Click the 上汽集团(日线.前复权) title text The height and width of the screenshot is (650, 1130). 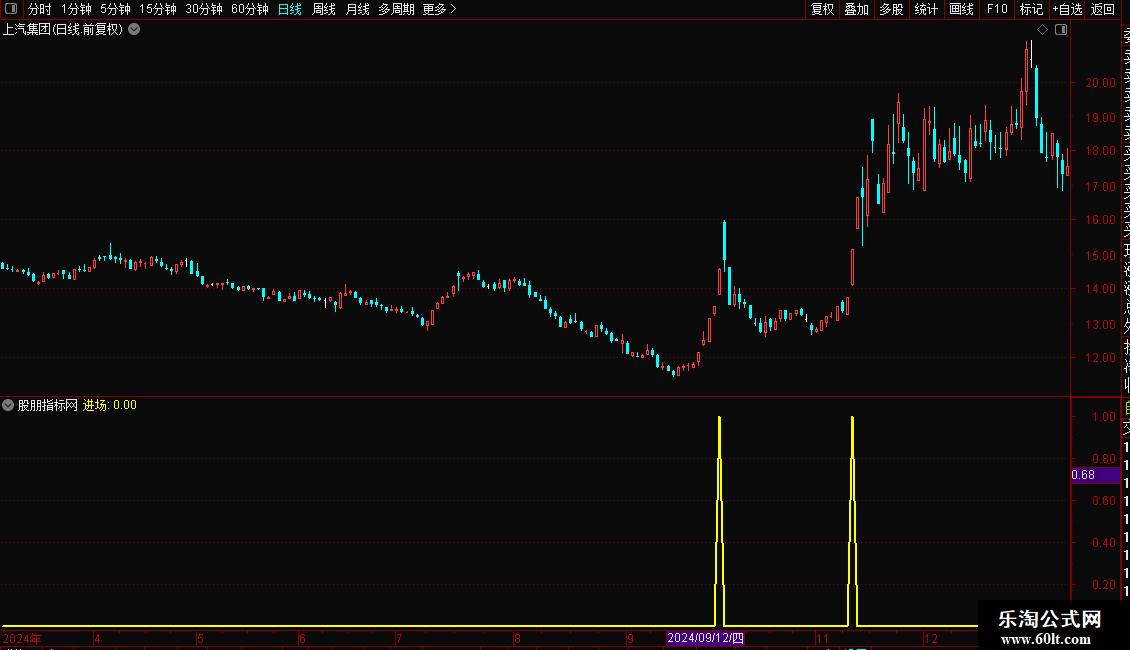tap(63, 30)
